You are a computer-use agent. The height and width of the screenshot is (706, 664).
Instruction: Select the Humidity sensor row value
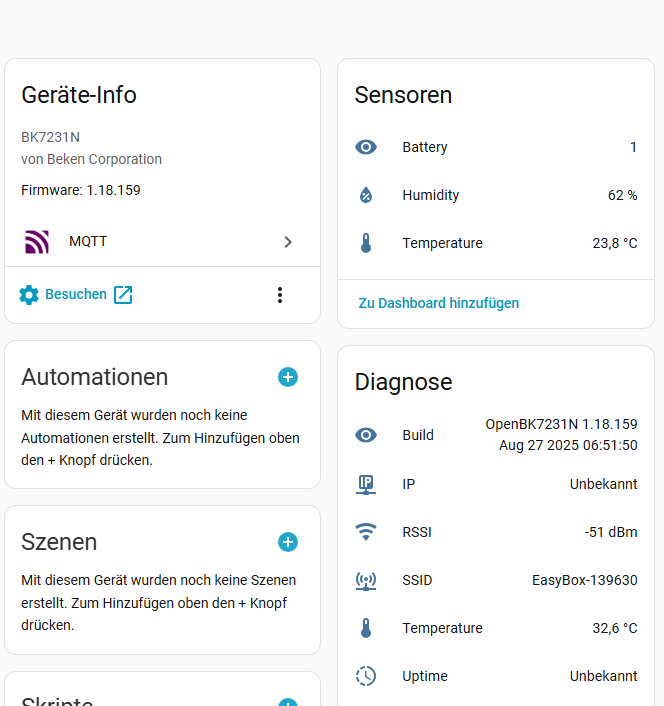tap(622, 195)
